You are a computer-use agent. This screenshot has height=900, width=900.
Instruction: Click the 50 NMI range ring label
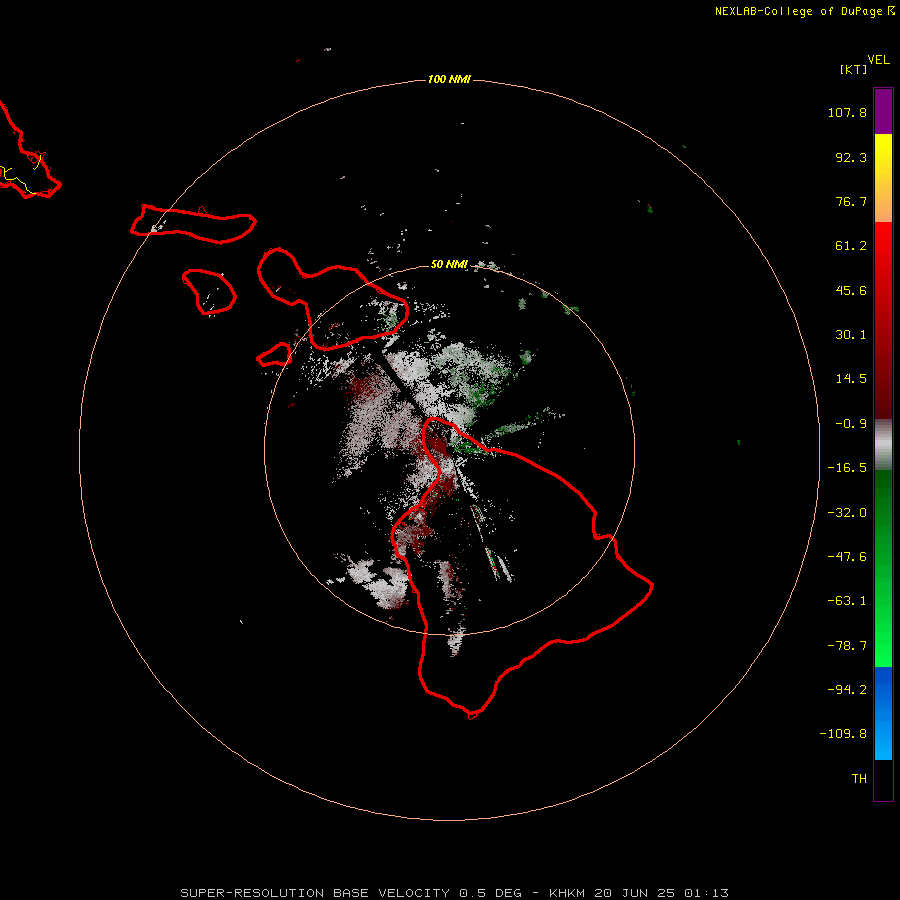pyautogui.click(x=449, y=264)
